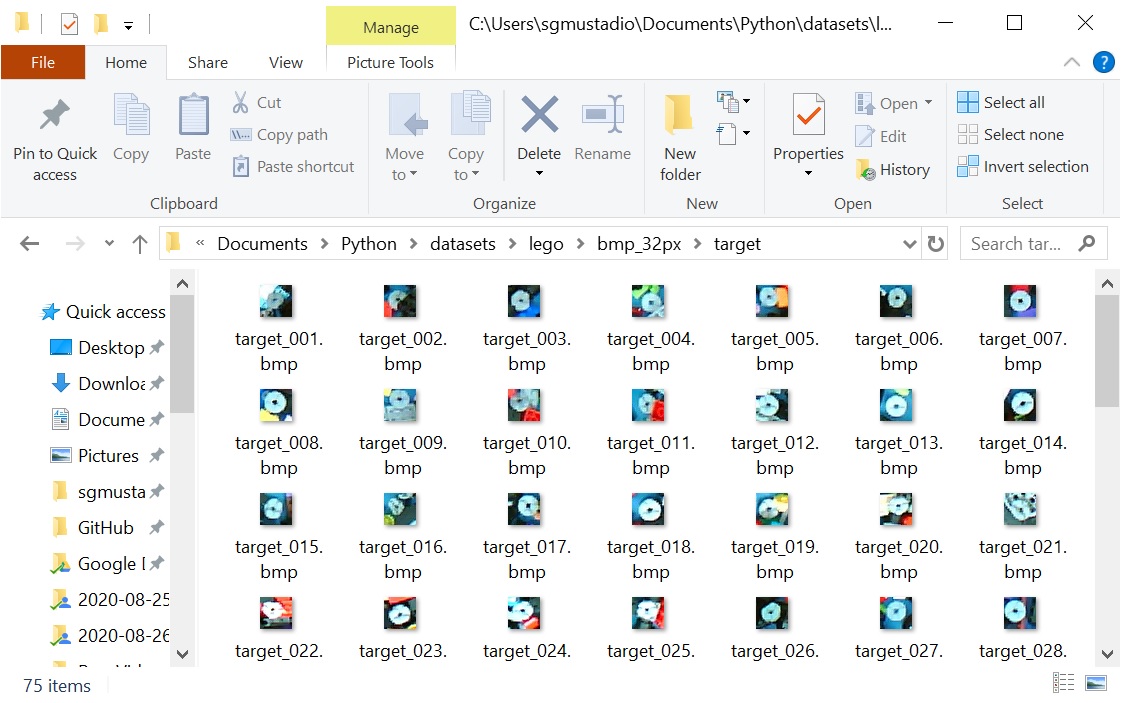
Task: Click the History button in Open group
Action: click(x=893, y=170)
